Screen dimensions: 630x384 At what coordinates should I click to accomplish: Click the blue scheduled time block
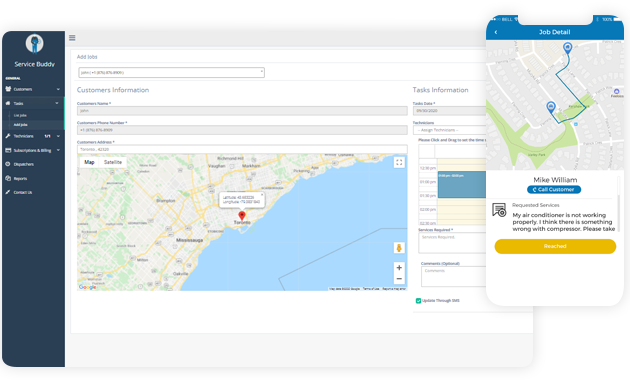[x=462, y=184]
